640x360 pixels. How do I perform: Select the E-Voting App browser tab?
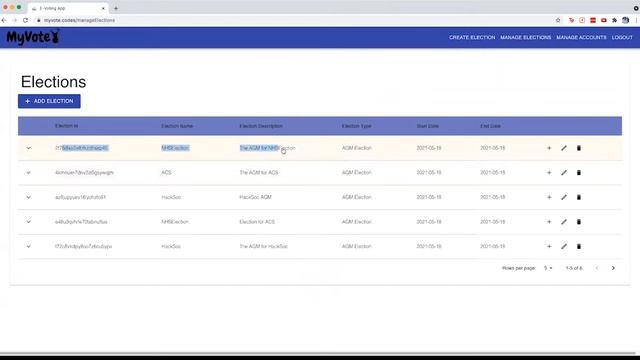point(68,8)
